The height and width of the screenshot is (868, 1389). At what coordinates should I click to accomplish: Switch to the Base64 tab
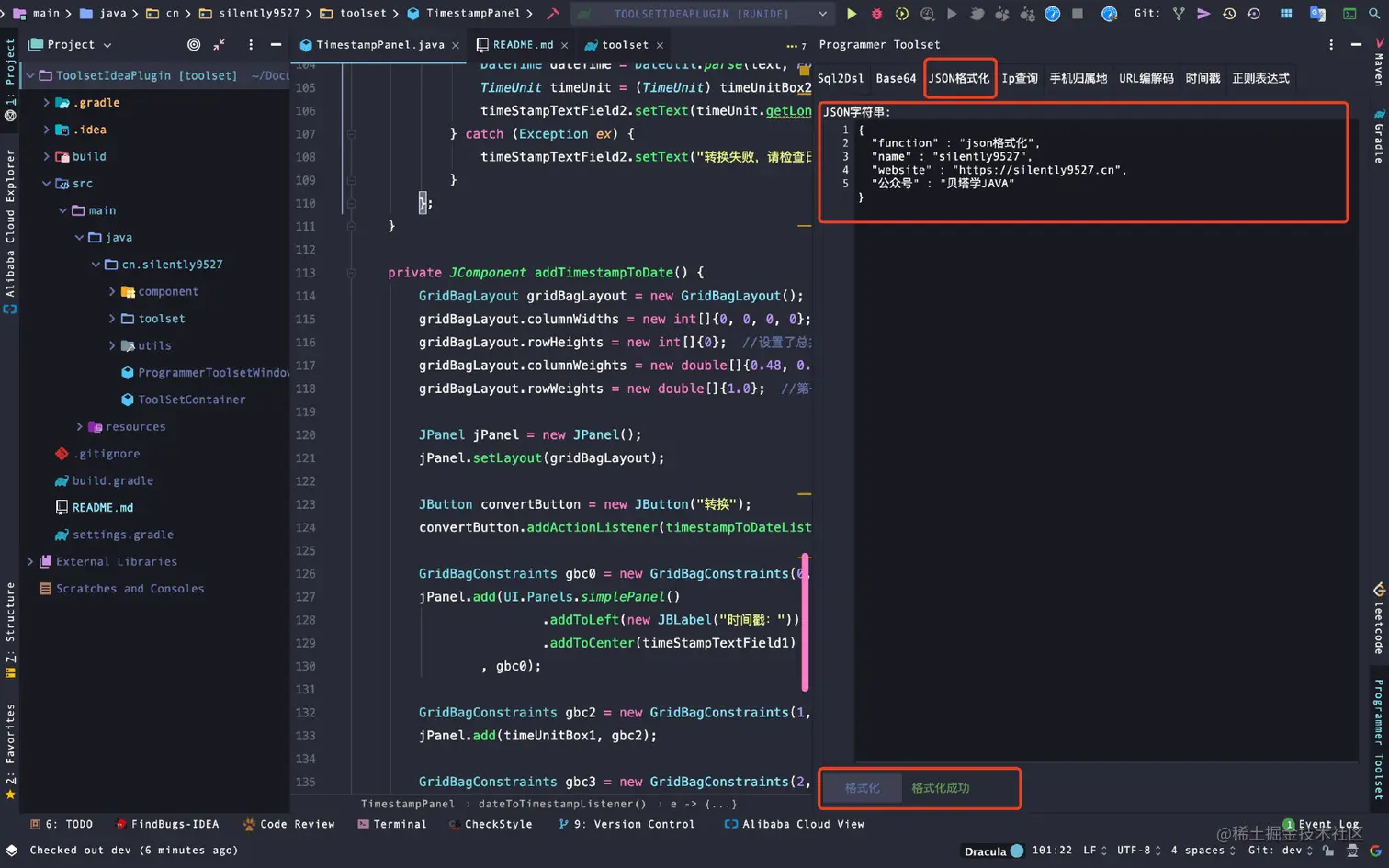click(x=896, y=79)
